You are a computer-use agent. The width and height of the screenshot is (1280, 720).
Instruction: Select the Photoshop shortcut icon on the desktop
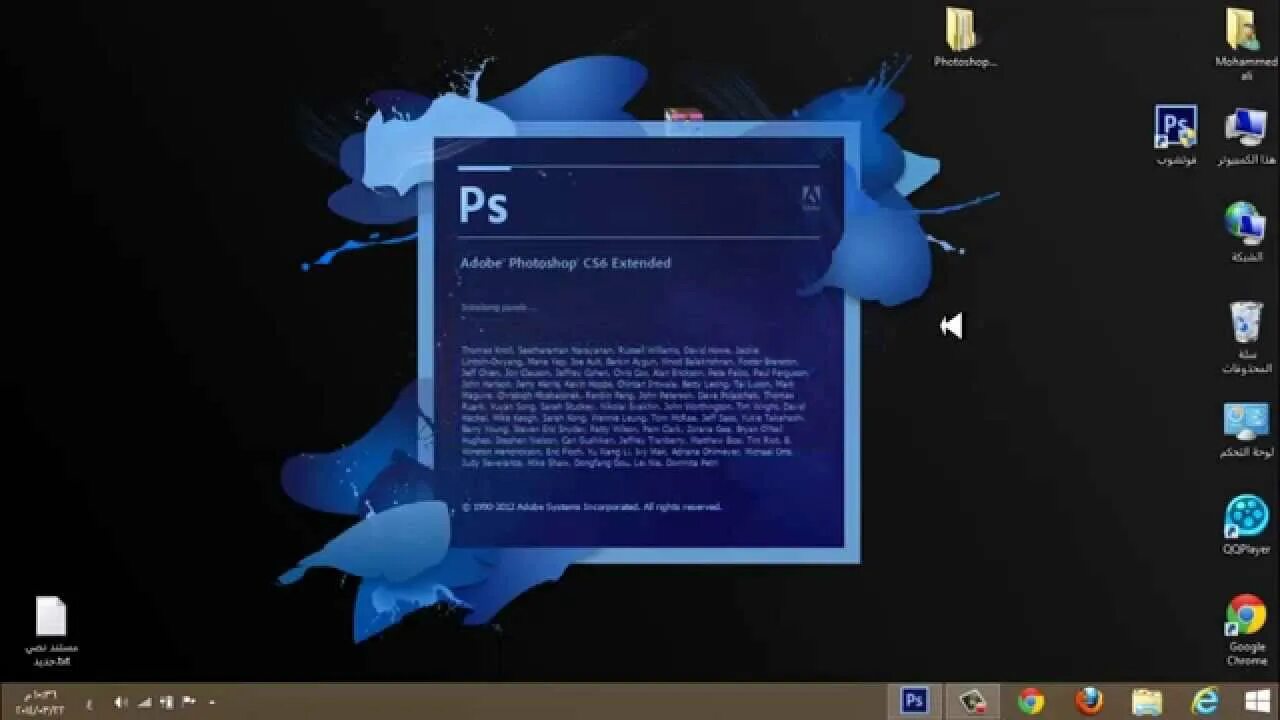click(1176, 135)
